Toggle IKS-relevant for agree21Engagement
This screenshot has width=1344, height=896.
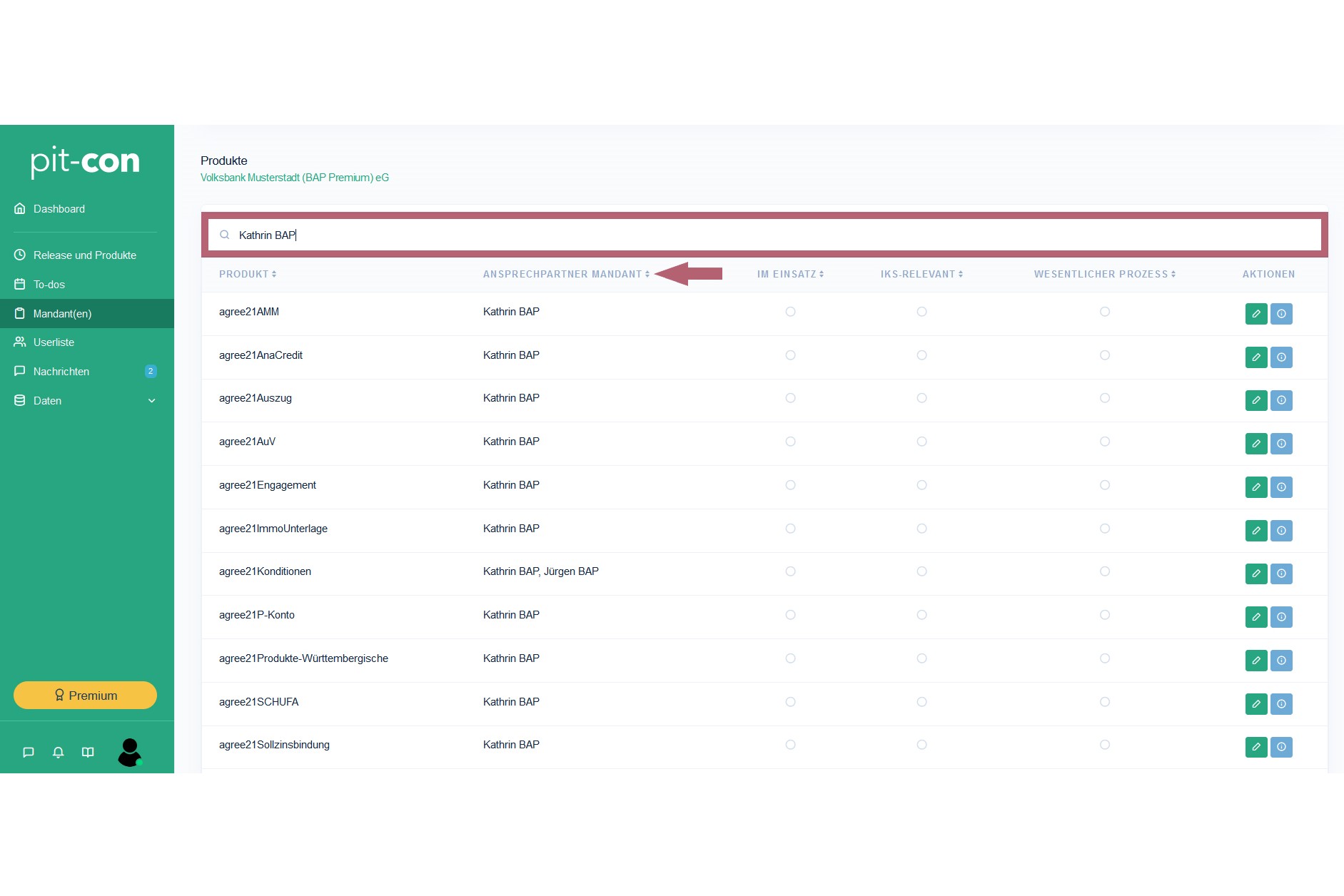(x=921, y=485)
